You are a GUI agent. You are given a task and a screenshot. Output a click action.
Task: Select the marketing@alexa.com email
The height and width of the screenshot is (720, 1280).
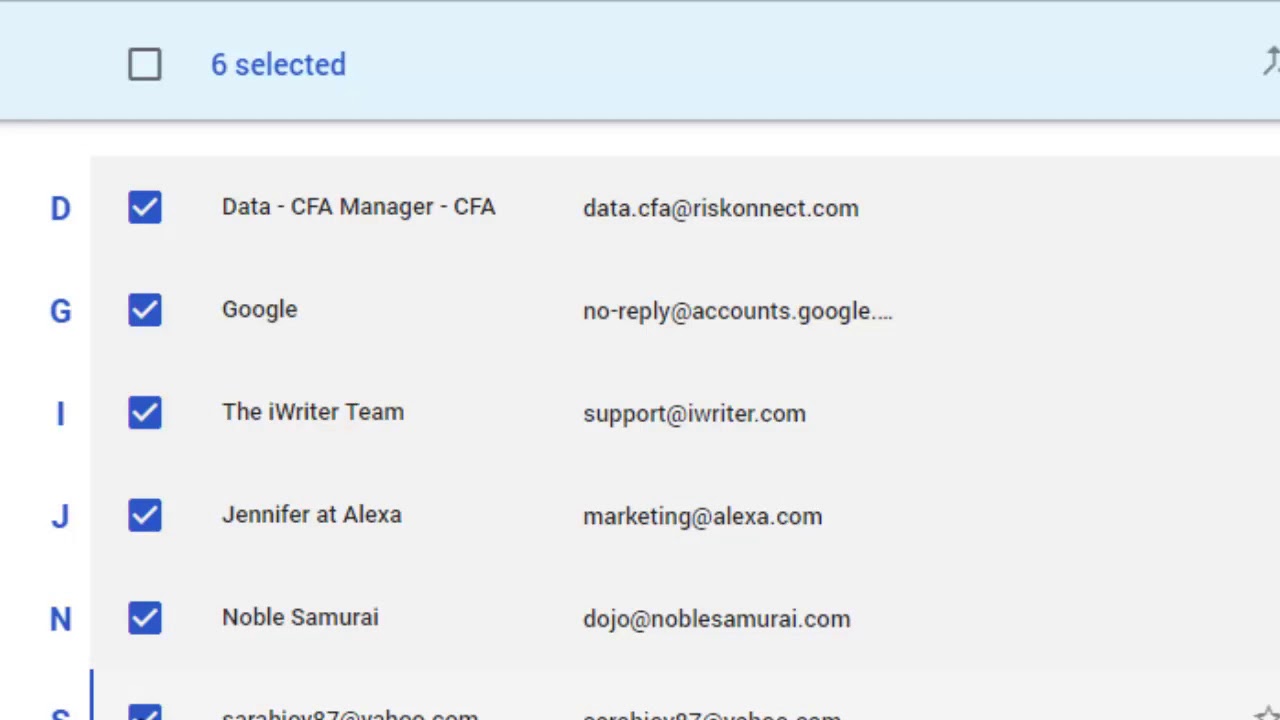(702, 517)
